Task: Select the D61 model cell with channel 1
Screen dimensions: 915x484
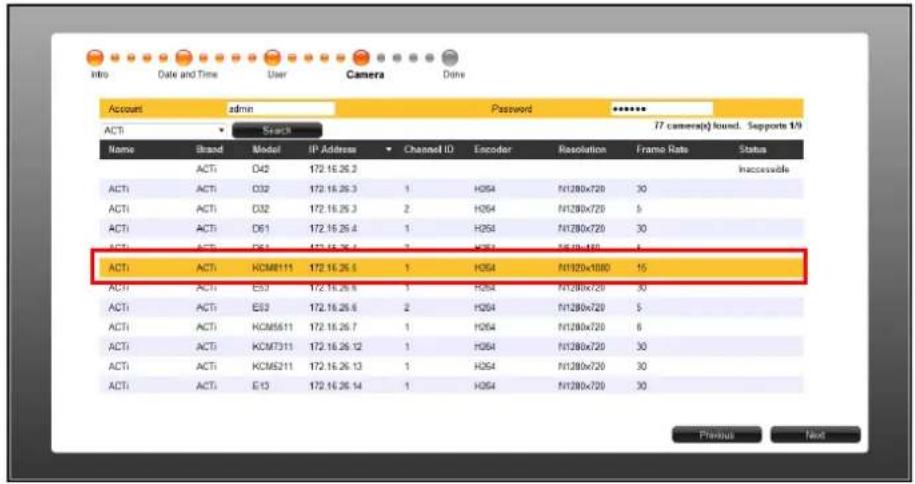Action: coord(261,228)
